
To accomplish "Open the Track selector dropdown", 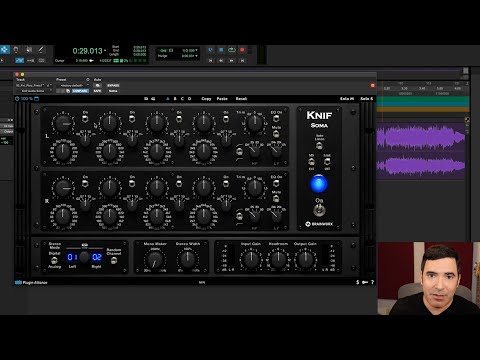I will (31, 85).
